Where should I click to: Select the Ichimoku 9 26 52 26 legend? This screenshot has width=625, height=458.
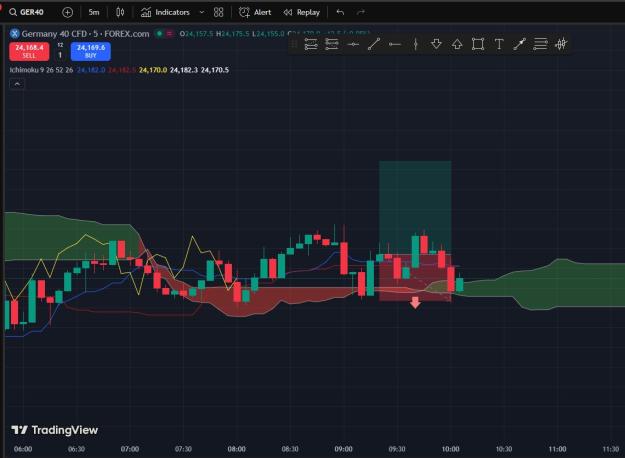(41, 70)
